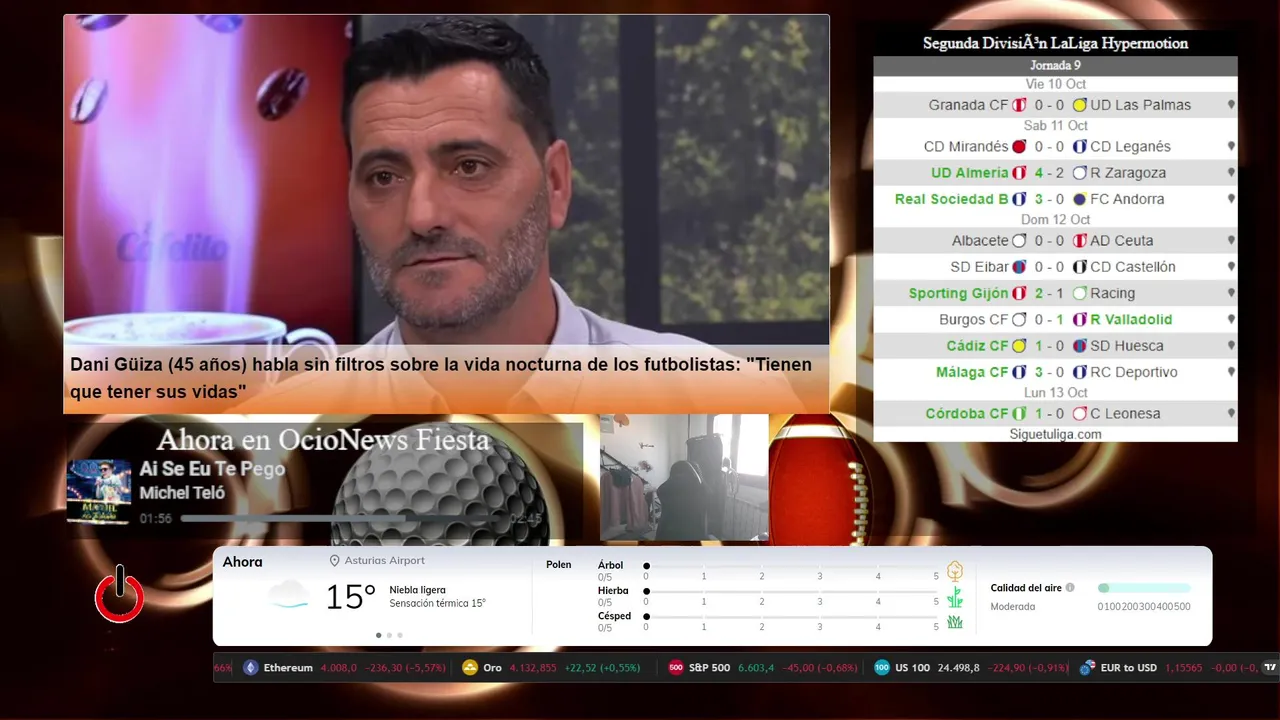Image resolution: width=1280 pixels, height=720 pixels.
Task: Click the Cádiz CF yellow crest
Action: point(1019,346)
